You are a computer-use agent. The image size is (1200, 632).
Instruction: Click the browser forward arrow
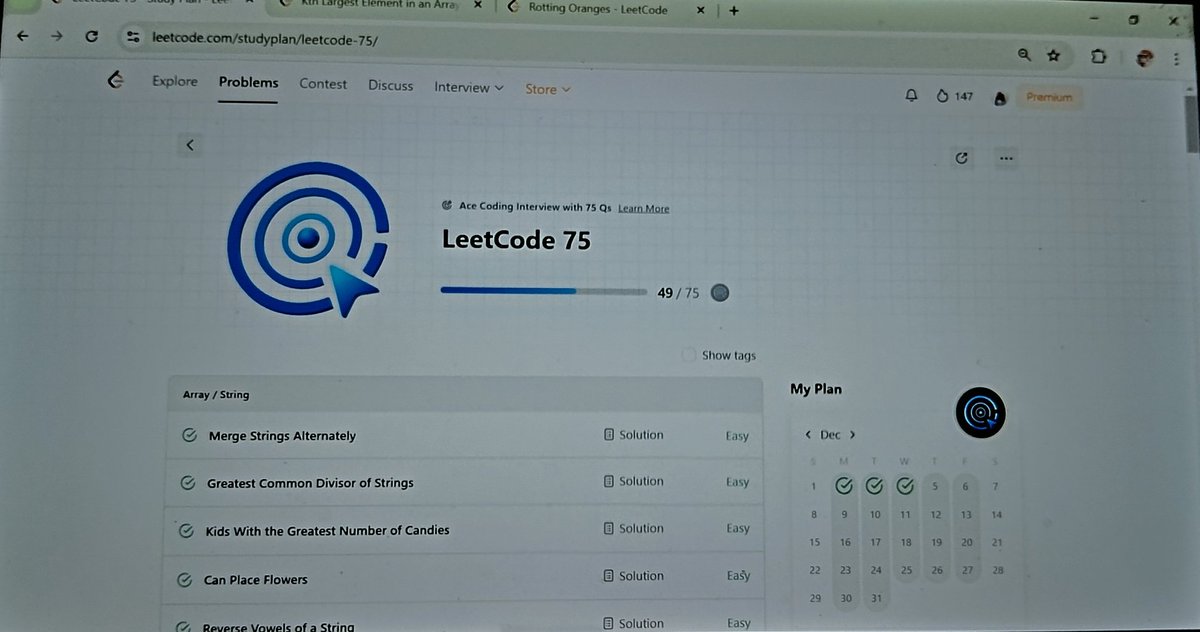click(x=56, y=36)
